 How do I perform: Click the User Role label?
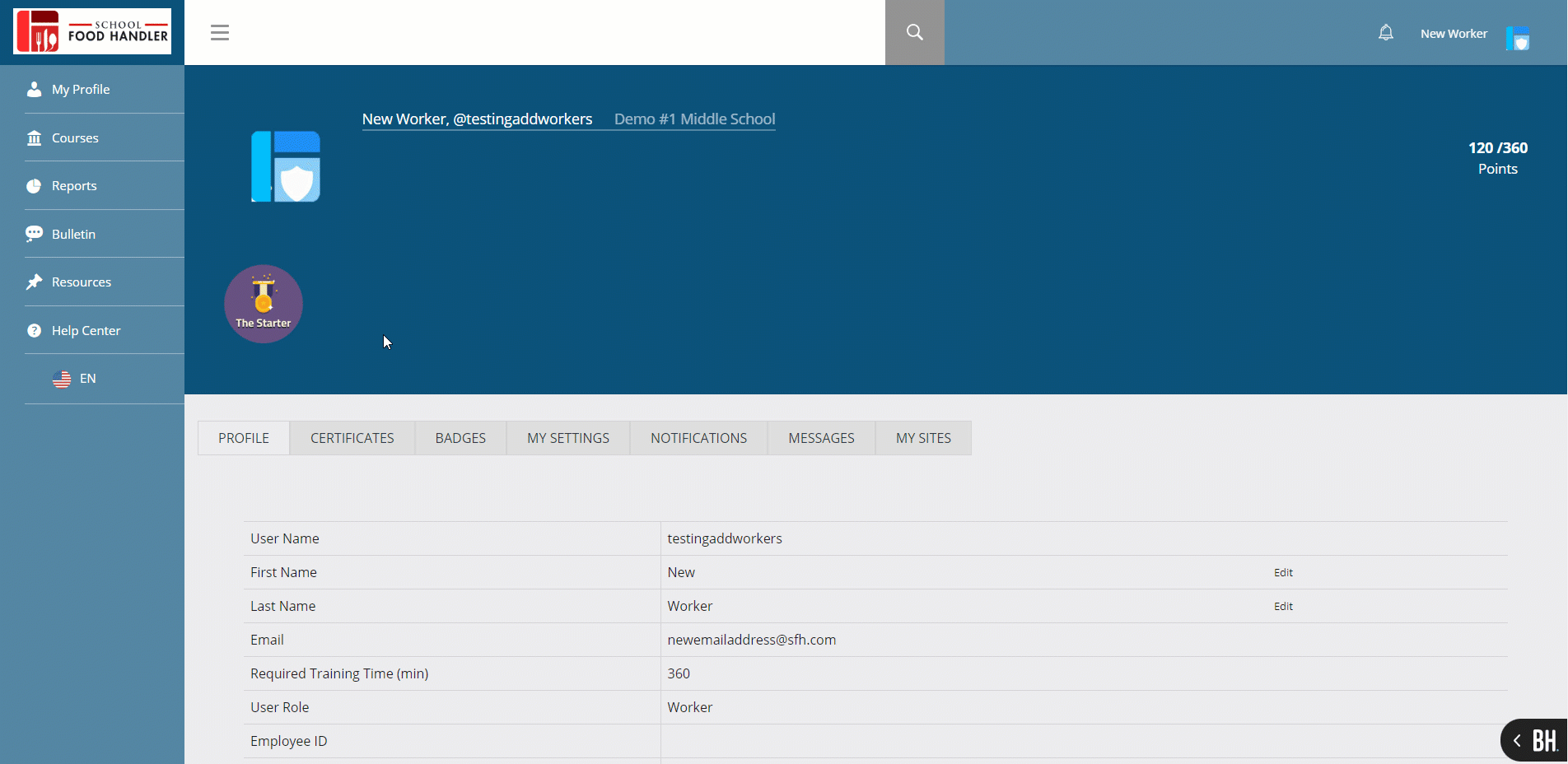(x=280, y=707)
